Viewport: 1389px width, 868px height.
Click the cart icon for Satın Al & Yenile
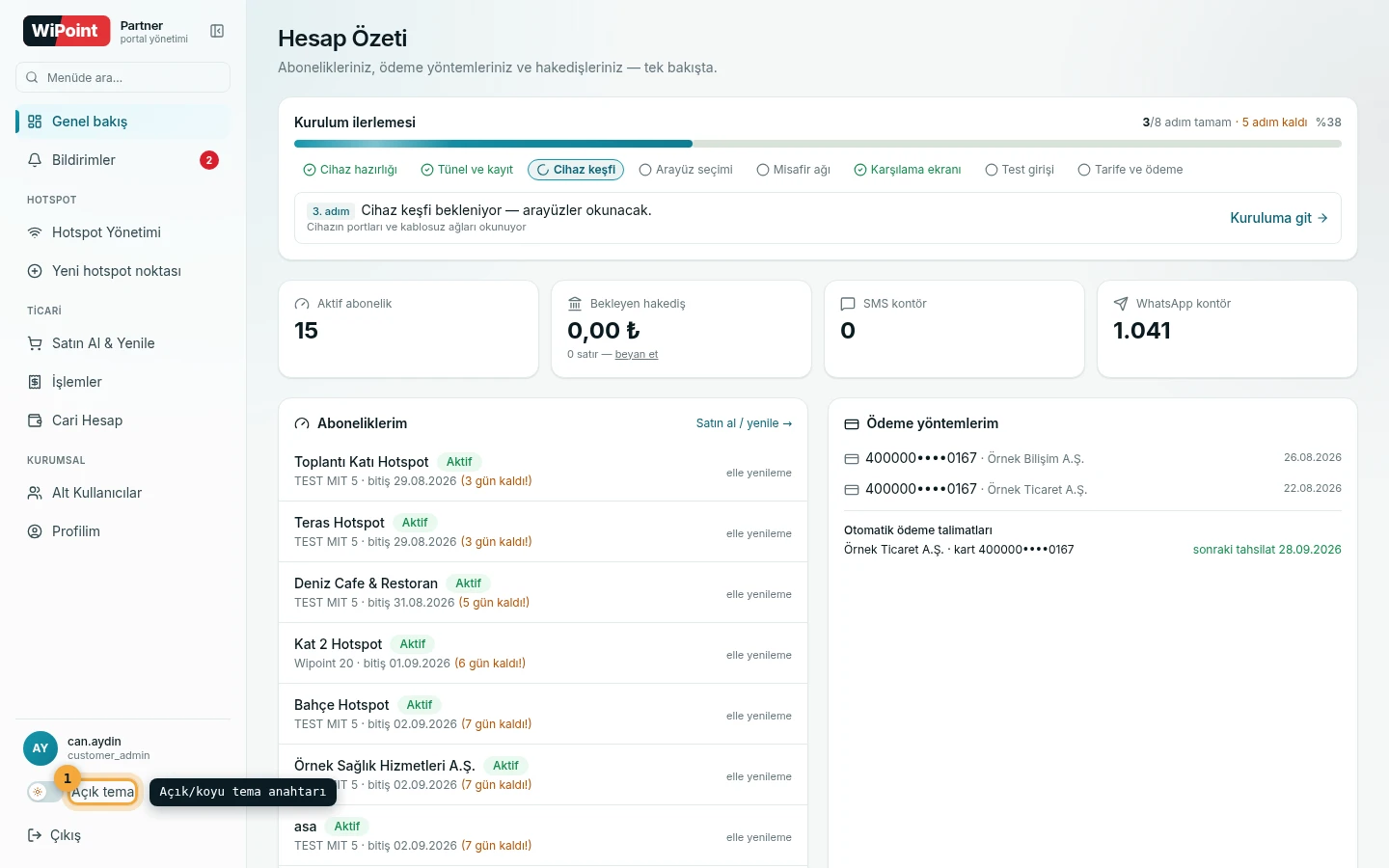pyautogui.click(x=35, y=343)
